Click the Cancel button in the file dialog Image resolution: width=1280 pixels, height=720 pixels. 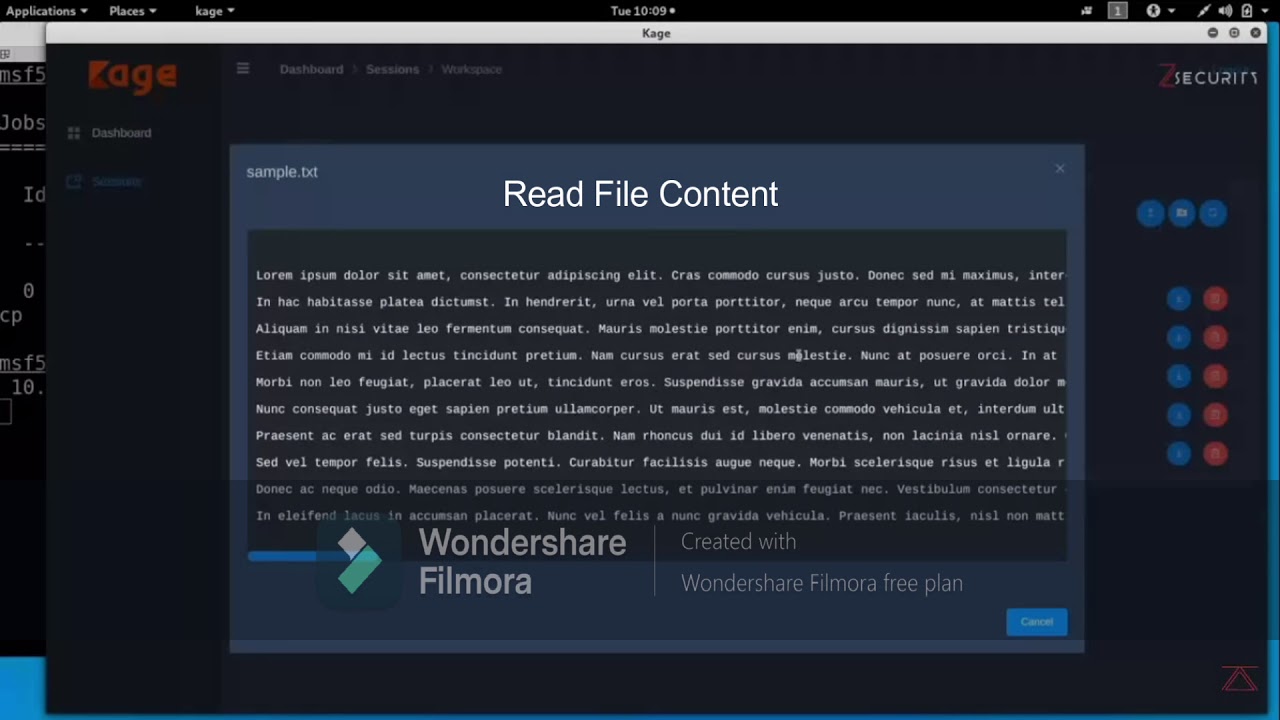(x=1036, y=622)
